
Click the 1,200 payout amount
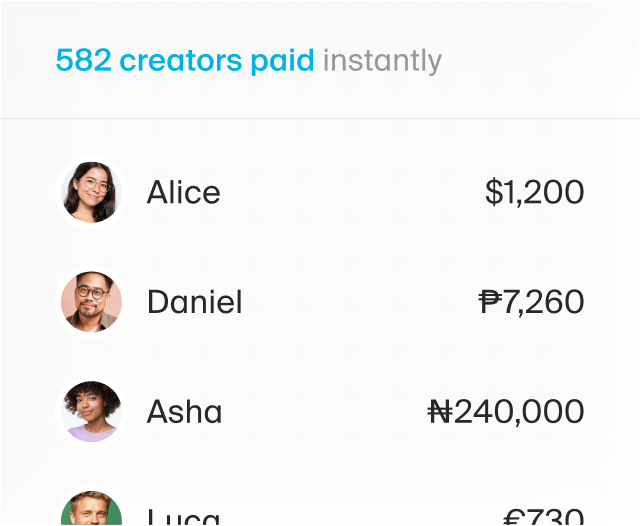coord(546,192)
